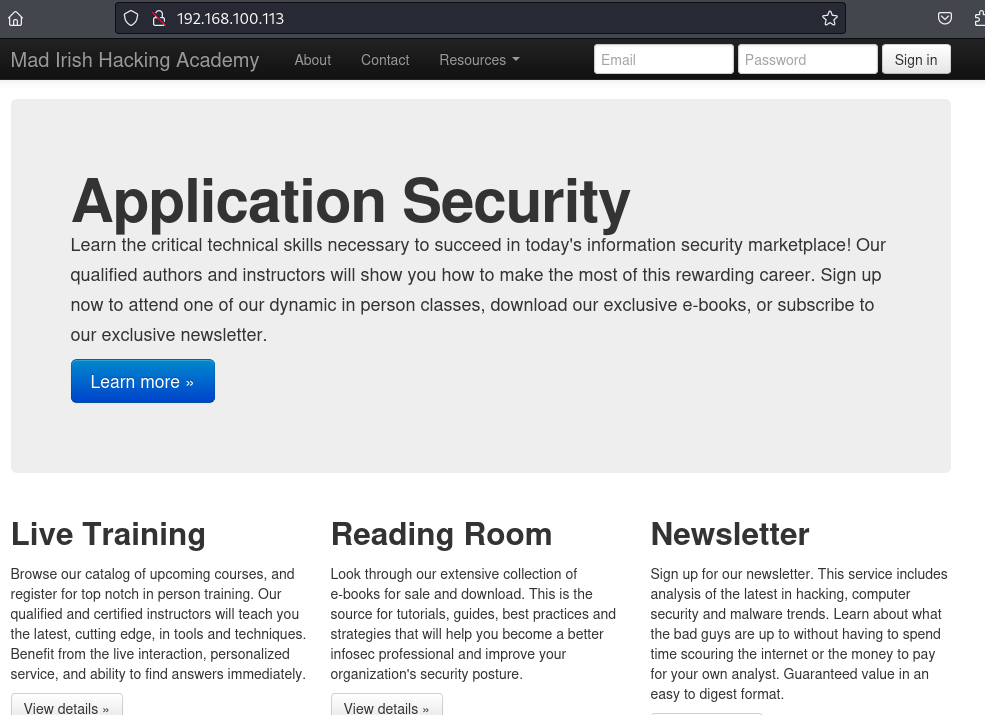The image size is (985, 715).
Task: Click the insecure connection padlock icon
Action: (158, 18)
